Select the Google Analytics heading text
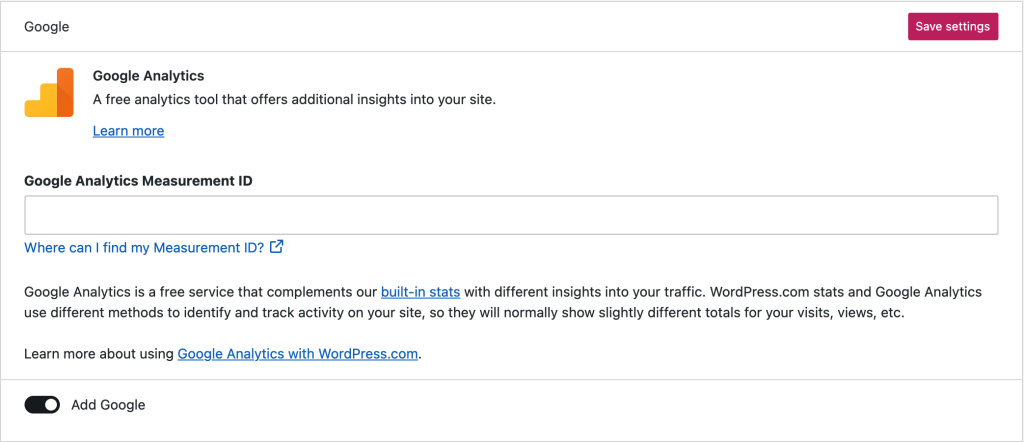 click(x=148, y=75)
